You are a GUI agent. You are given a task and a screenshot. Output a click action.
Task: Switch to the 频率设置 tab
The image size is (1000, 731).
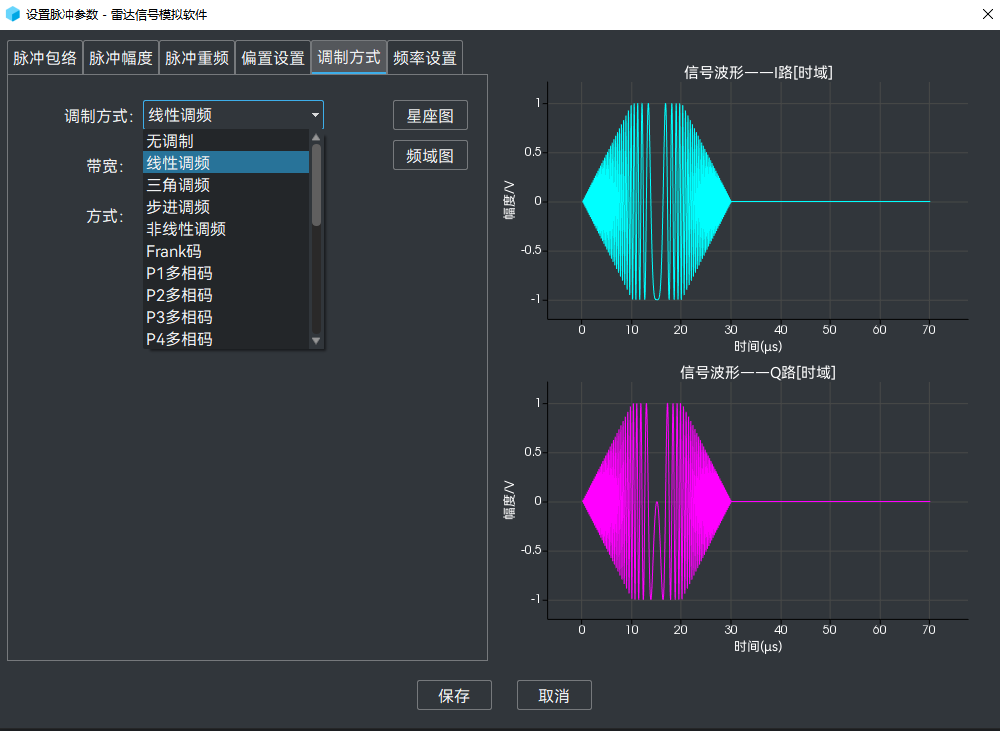tap(423, 57)
